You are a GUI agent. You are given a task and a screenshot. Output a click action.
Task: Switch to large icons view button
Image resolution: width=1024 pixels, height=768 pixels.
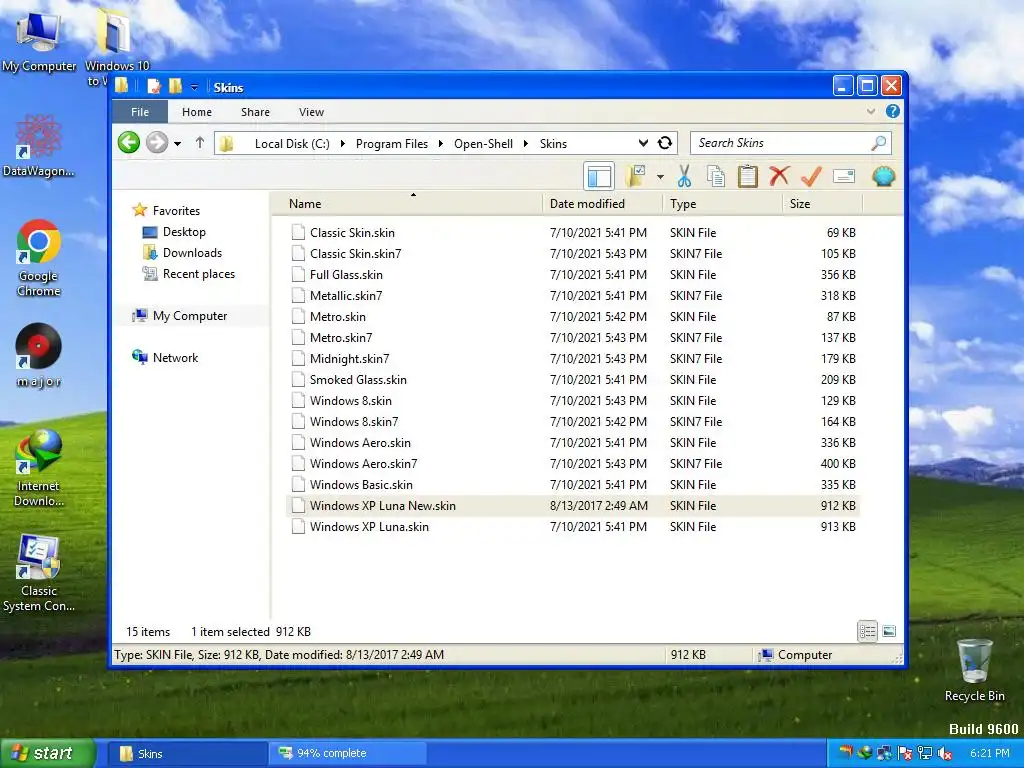tap(889, 631)
